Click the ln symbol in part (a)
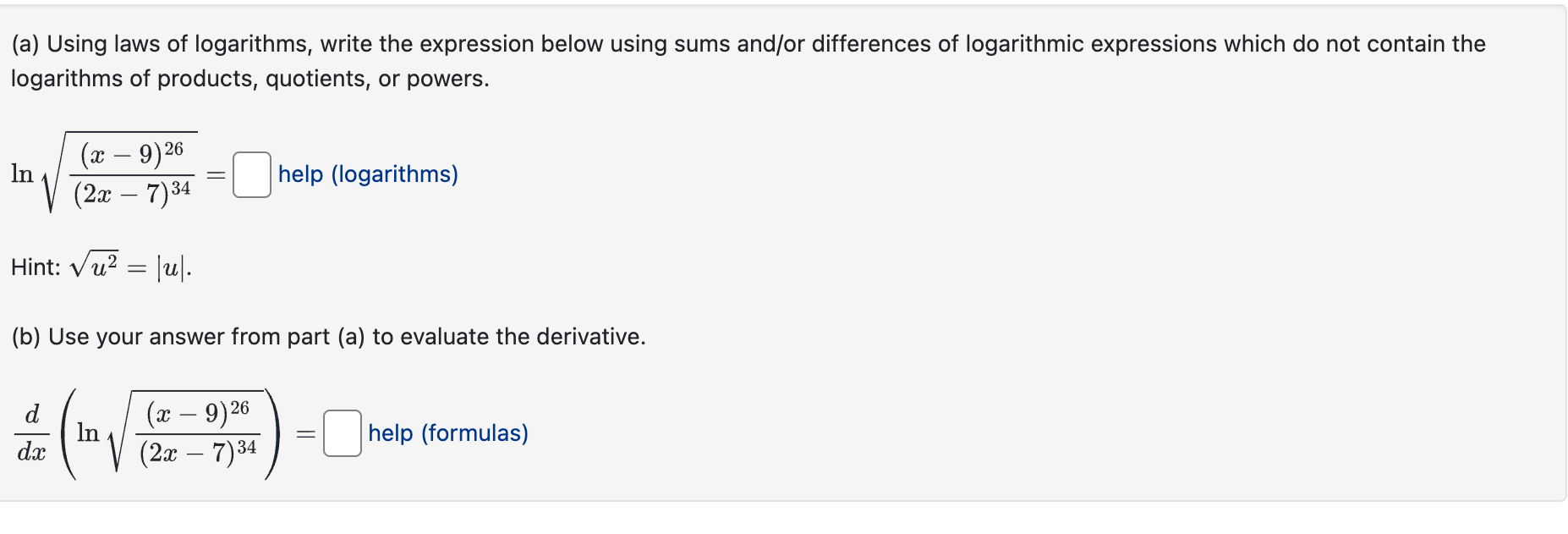This screenshot has height=534, width=1568. click(20, 174)
